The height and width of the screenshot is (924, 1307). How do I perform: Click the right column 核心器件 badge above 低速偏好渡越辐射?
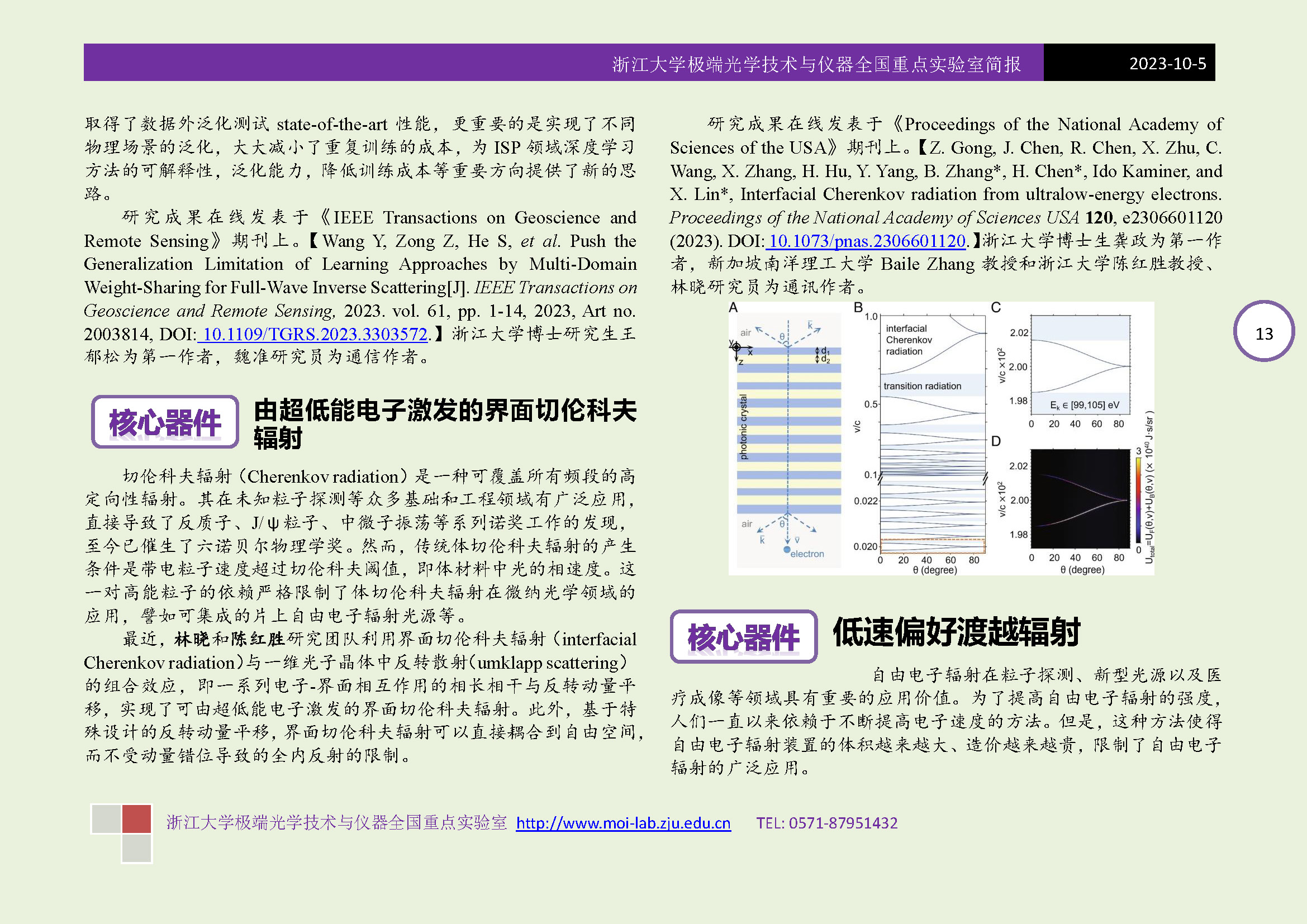click(x=743, y=636)
